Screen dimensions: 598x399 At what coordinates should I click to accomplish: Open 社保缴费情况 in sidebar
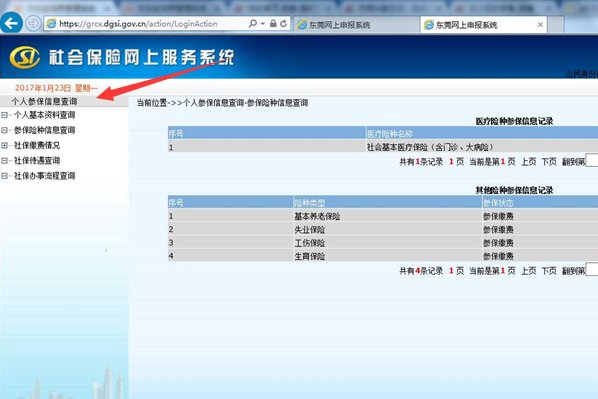point(37,145)
